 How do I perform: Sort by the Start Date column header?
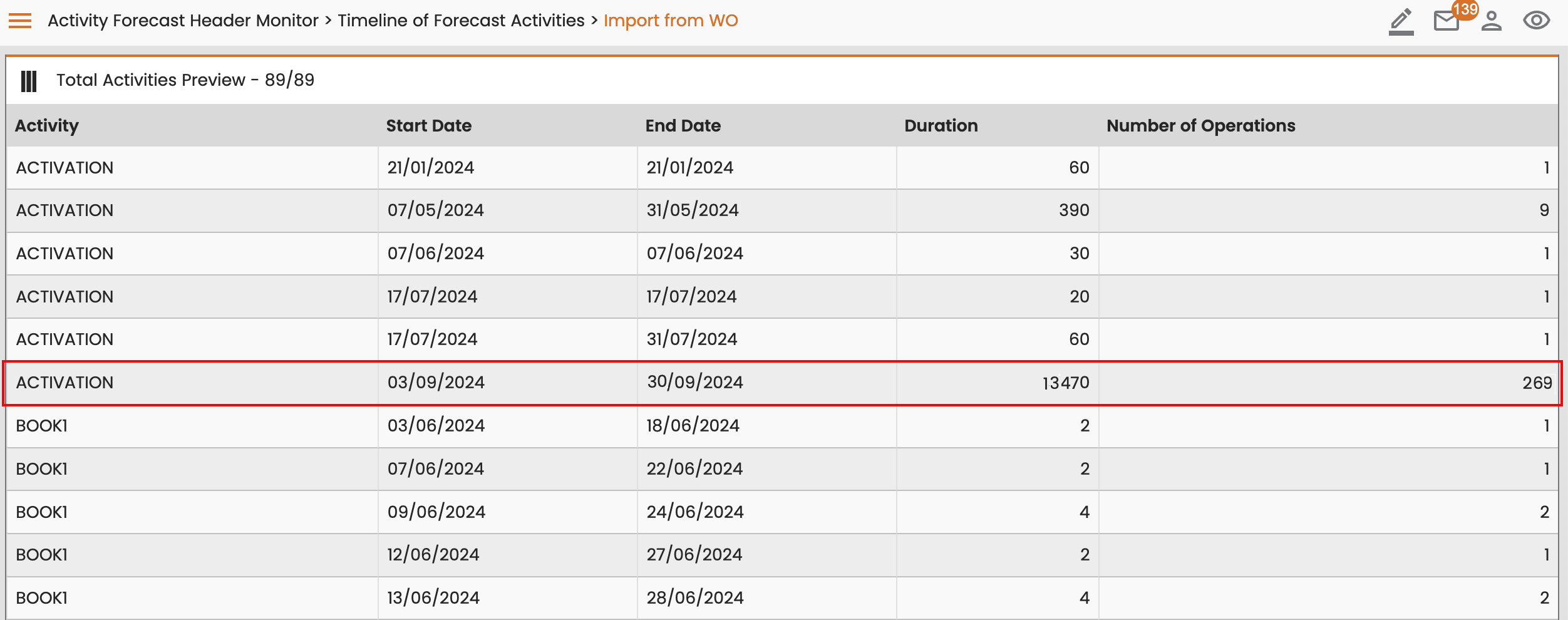429,126
